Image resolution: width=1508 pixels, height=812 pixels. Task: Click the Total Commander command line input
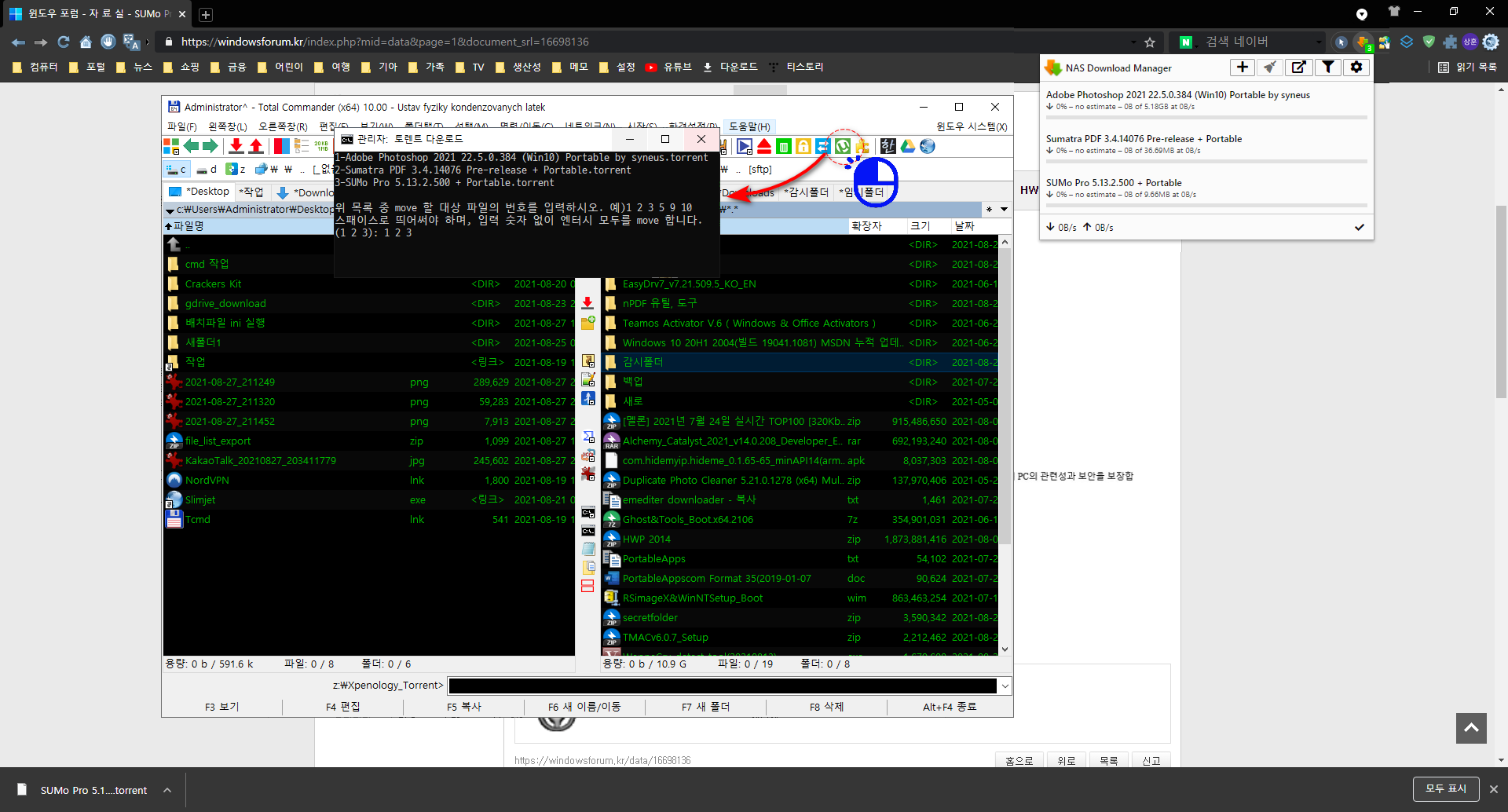coord(723,686)
